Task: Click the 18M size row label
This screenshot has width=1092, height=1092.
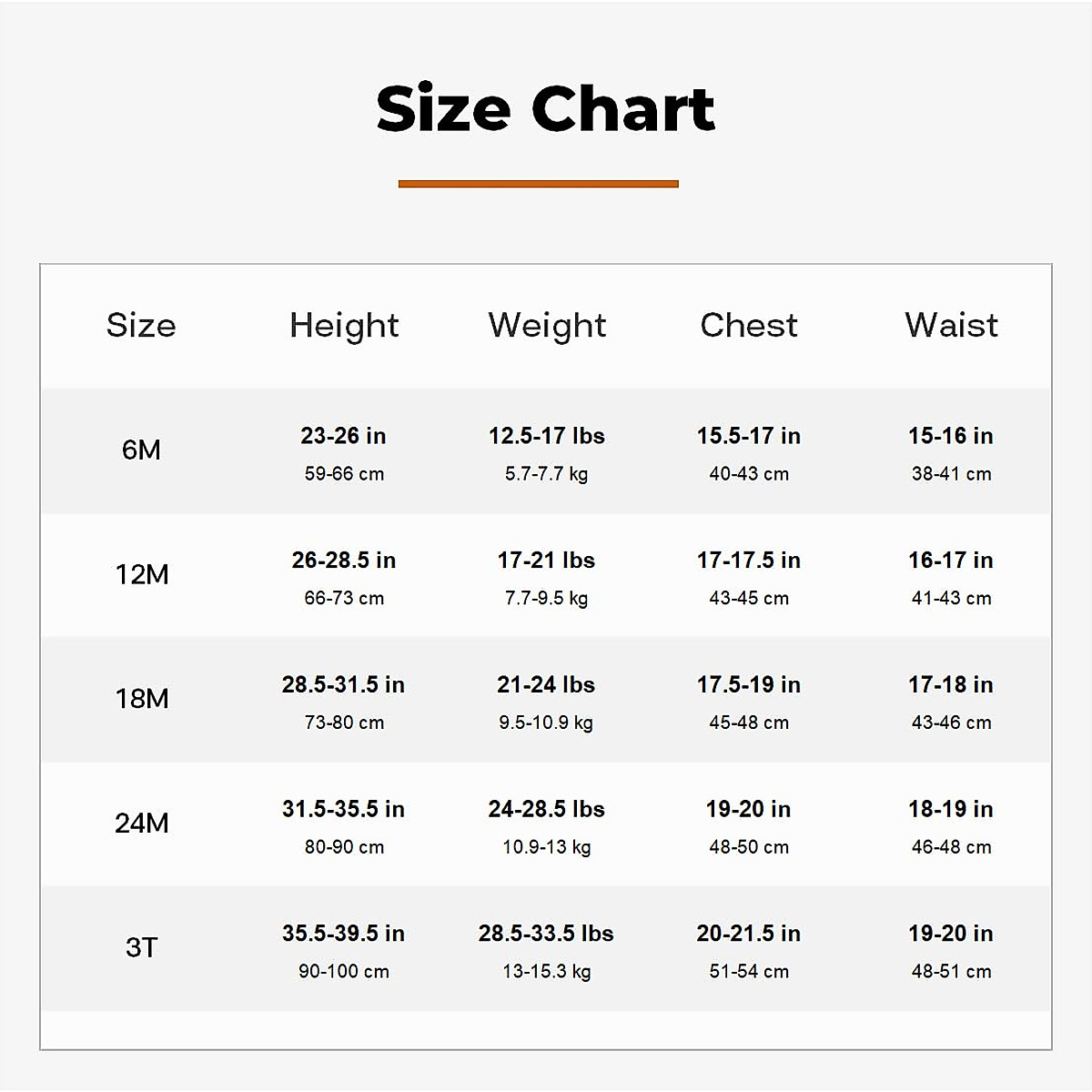Action: [141, 699]
